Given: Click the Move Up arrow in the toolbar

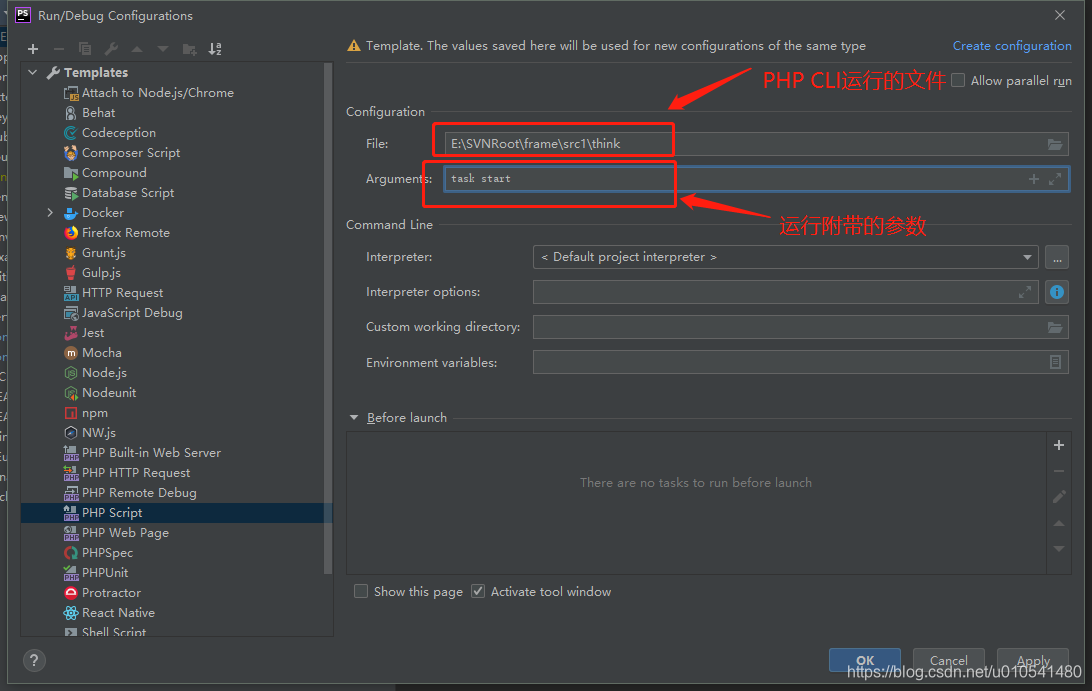Looking at the screenshot, I should click(x=136, y=49).
